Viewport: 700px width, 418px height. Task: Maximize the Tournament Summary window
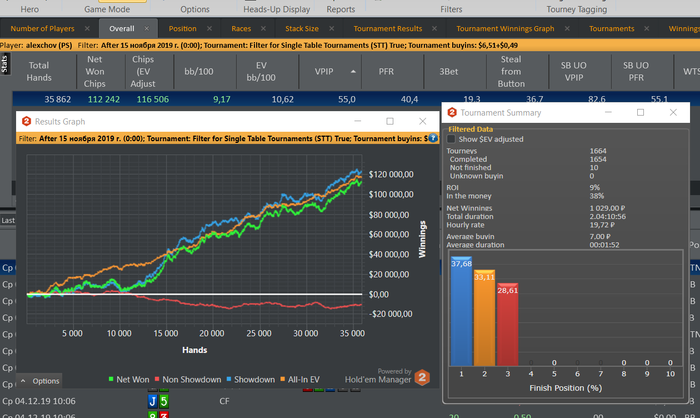pos(640,113)
